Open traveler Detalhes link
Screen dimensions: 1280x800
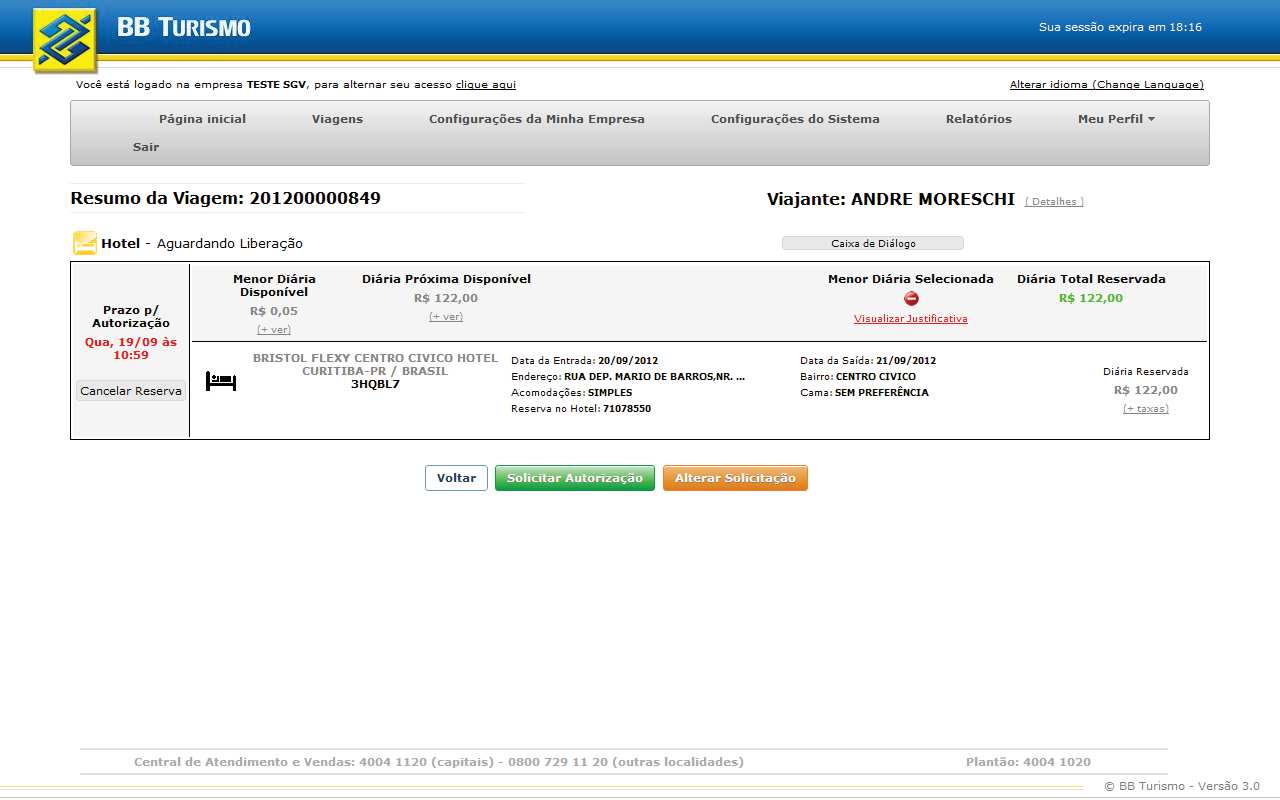[x=1054, y=202]
